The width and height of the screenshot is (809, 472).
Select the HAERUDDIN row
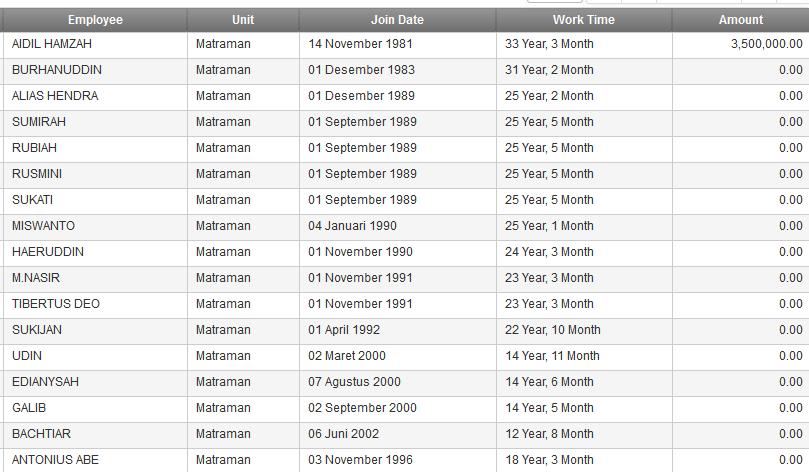click(x=406, y=252)
